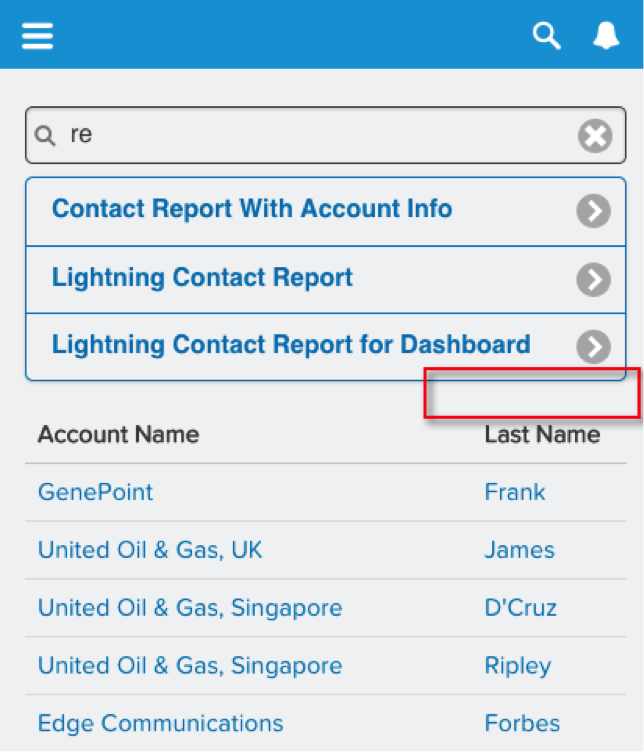
Task: Click the Last Name column header
Action: click(x=542, y=435)
